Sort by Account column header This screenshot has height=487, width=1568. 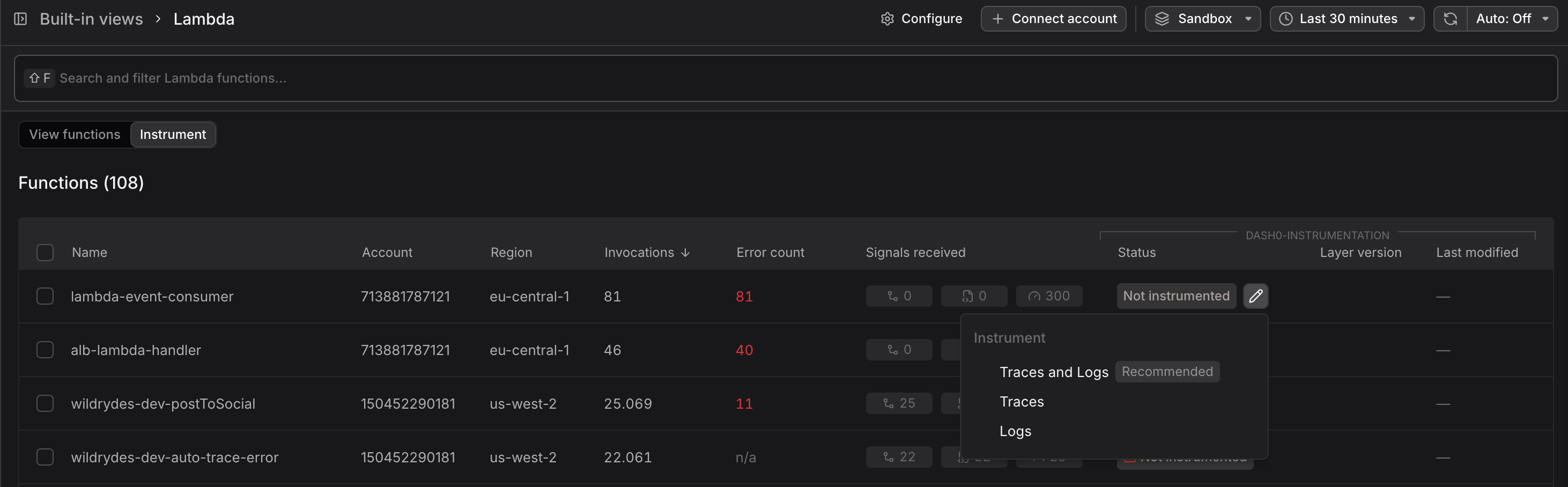387,253
